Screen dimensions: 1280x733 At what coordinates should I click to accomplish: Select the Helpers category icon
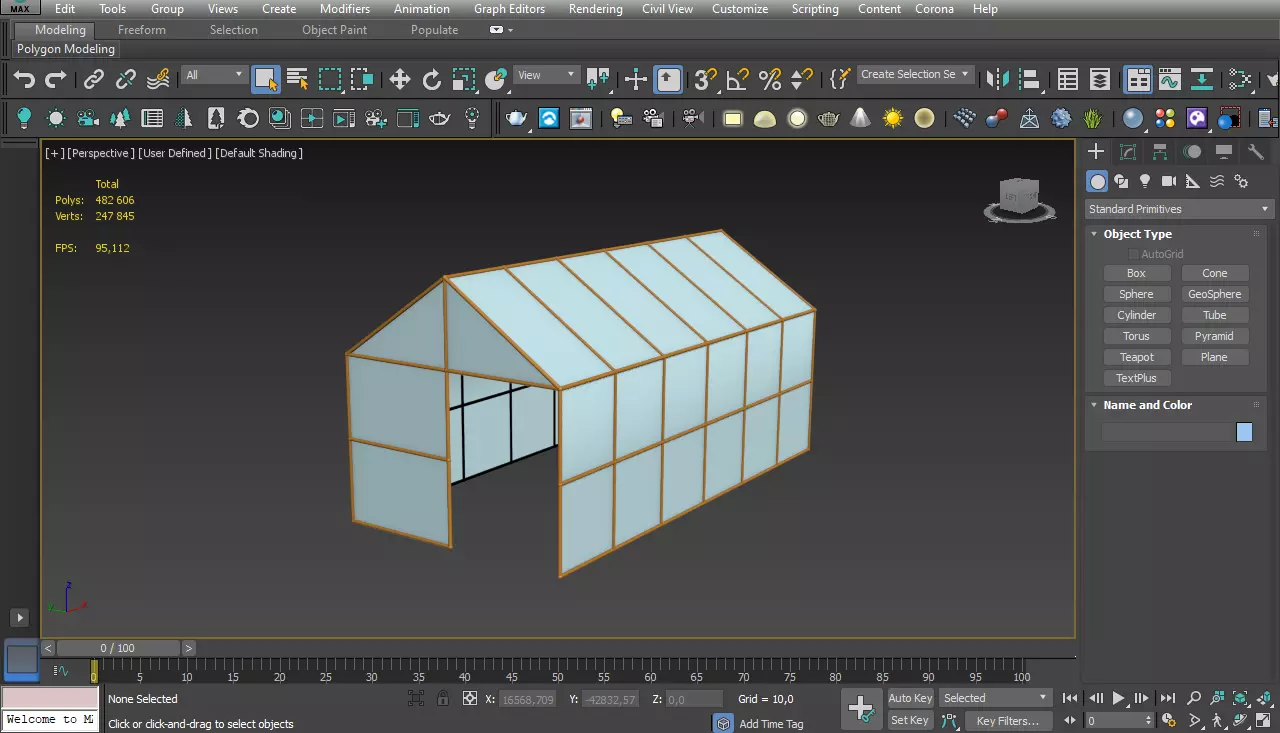(1193, 181)
